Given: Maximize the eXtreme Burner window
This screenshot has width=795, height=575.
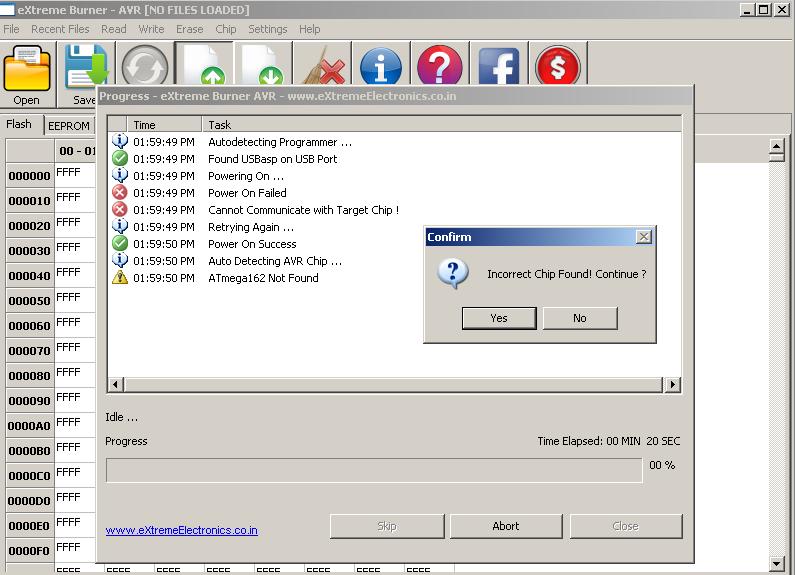Looking at the screenshot, I should [x=763, y=9].
